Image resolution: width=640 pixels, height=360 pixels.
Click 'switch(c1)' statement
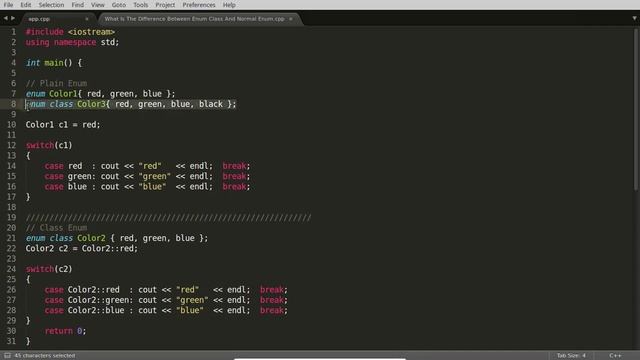coord(49,145)
